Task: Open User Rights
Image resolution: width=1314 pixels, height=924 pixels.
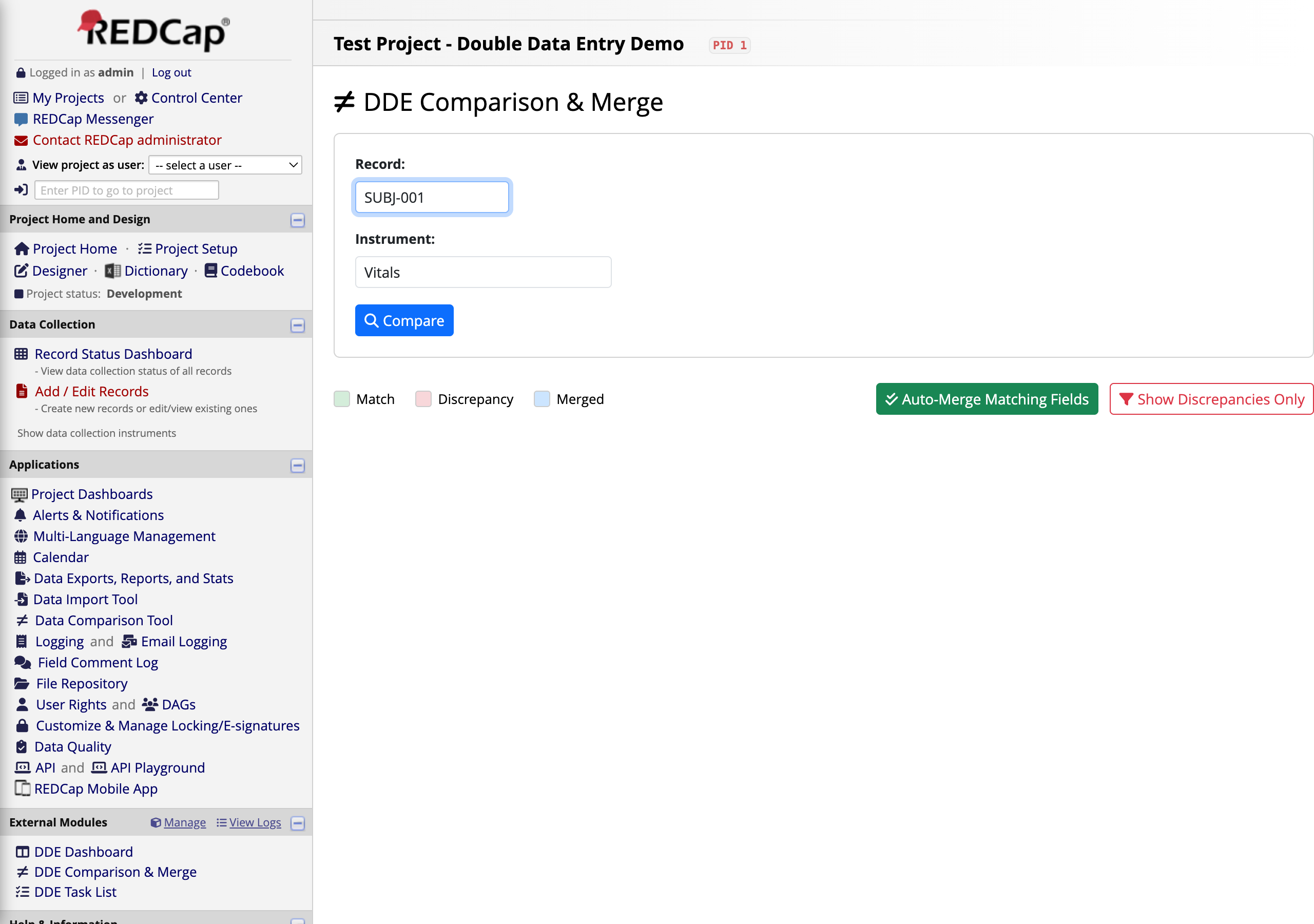Action: tap(71, 704)
